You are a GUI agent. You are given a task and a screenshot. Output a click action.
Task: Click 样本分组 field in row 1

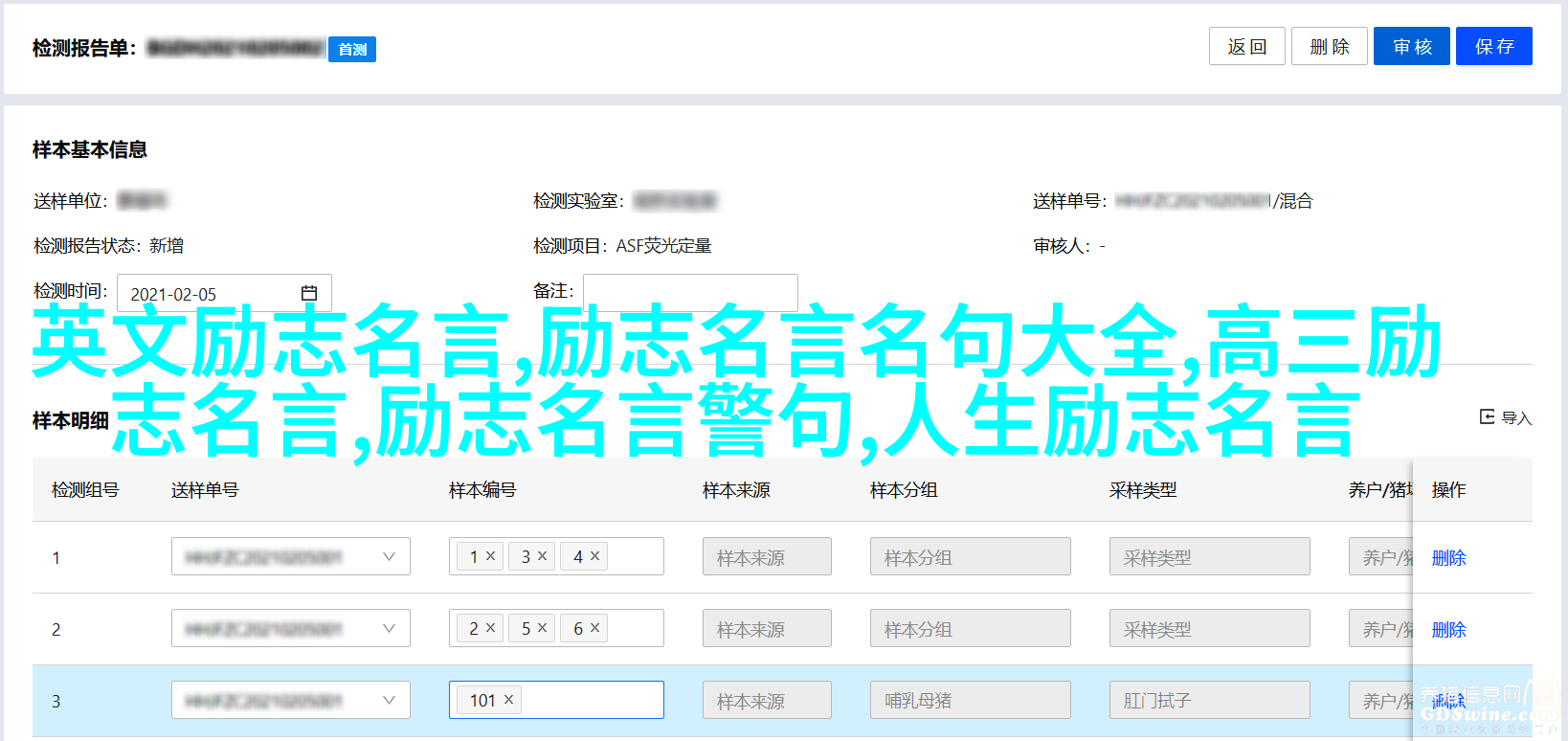click(971, 556)
